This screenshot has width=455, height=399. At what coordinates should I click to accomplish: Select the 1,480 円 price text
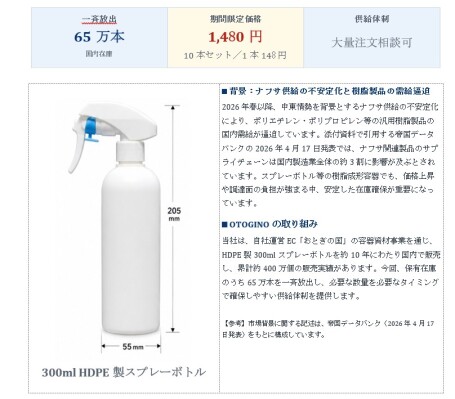(x=235, y=37)
